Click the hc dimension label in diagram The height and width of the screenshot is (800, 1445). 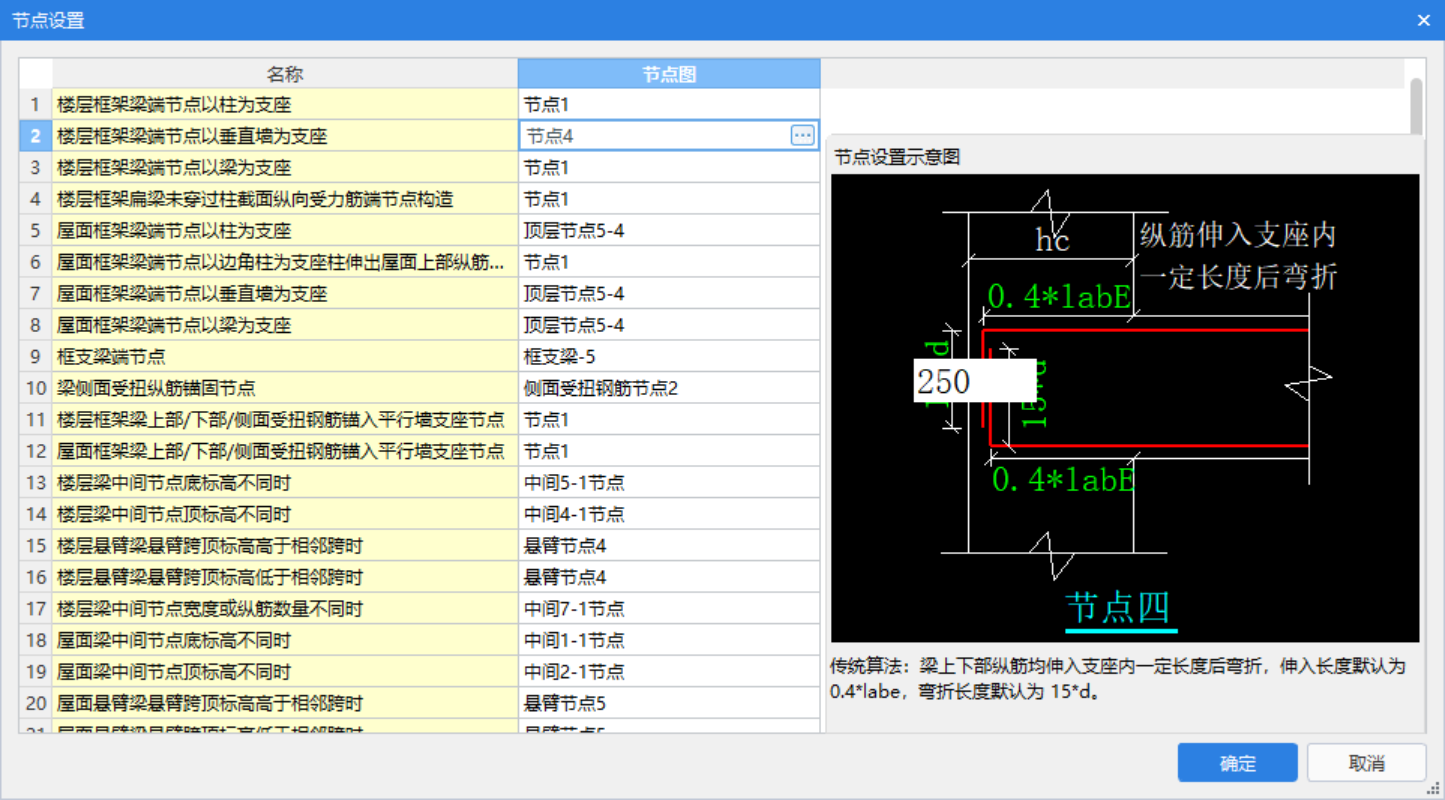[1052, 240]
